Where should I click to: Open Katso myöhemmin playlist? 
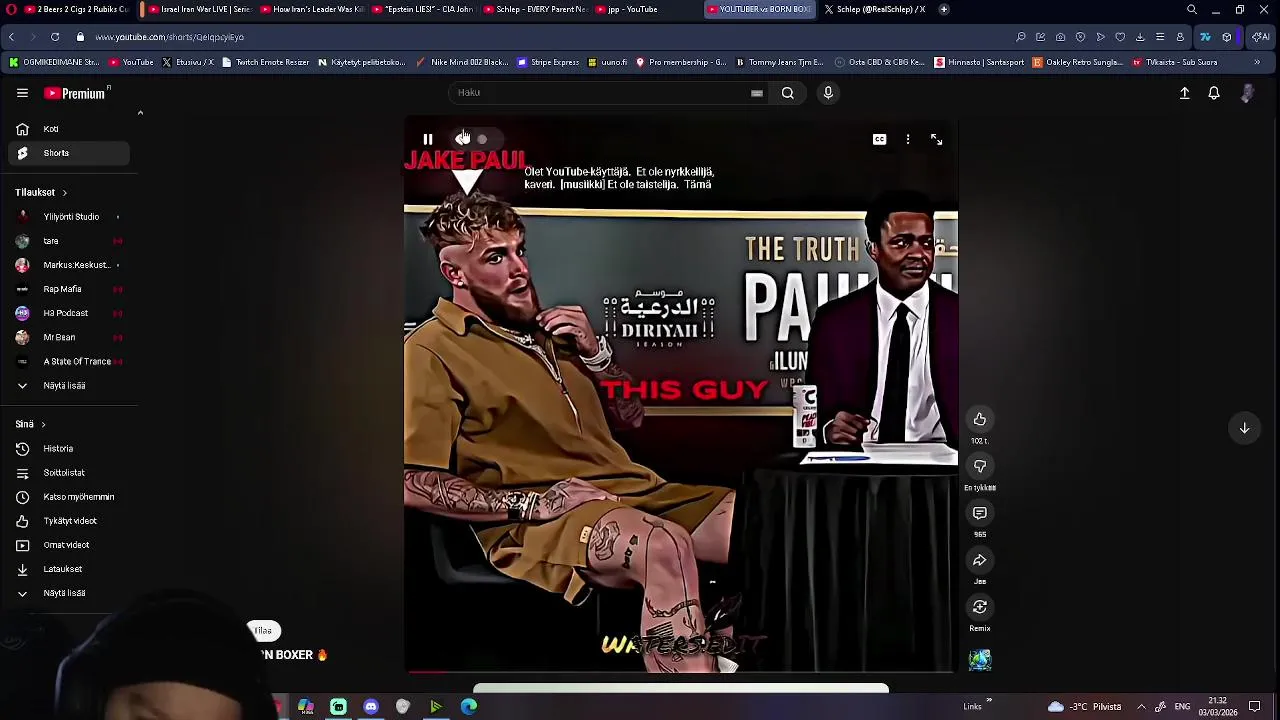tap(69, 497)
